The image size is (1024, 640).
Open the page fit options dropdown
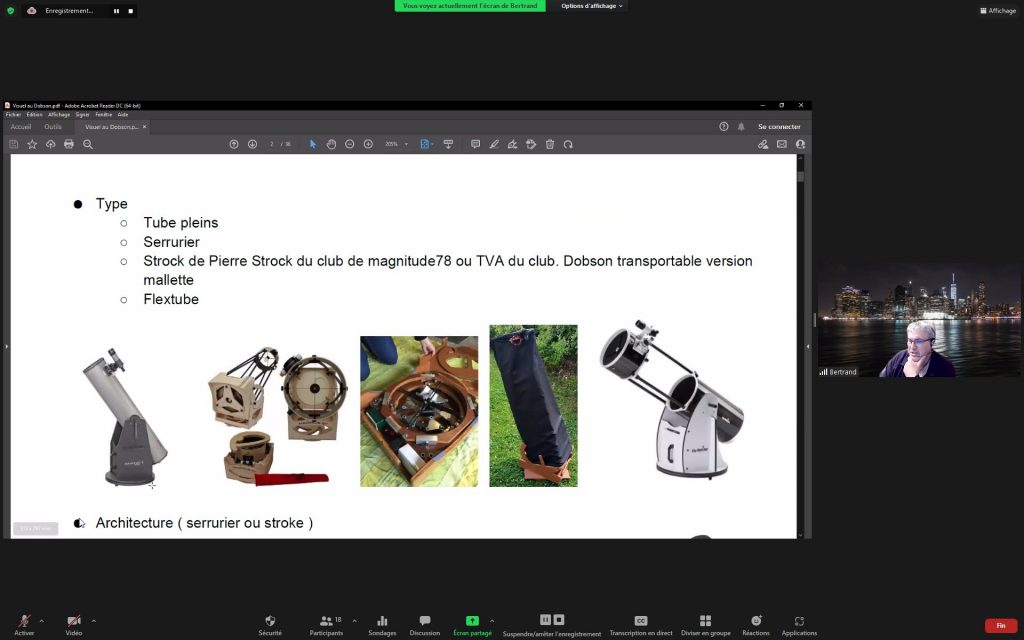coord(426,144)
